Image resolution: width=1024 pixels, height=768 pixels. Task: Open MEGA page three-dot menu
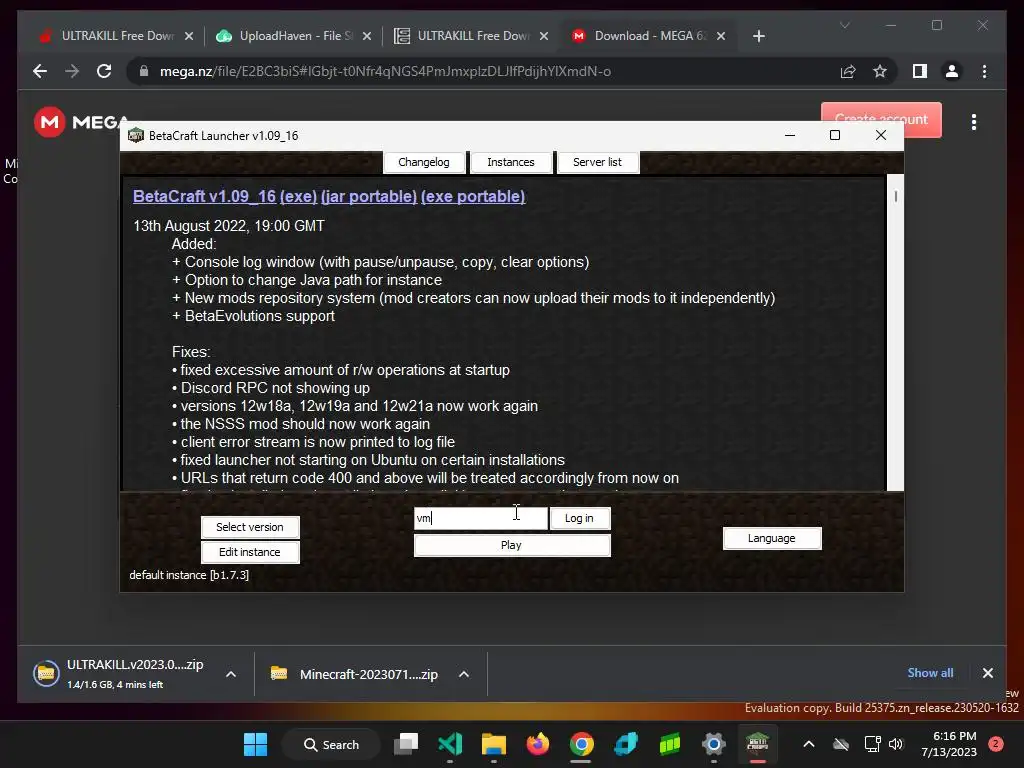click(974, 122)
